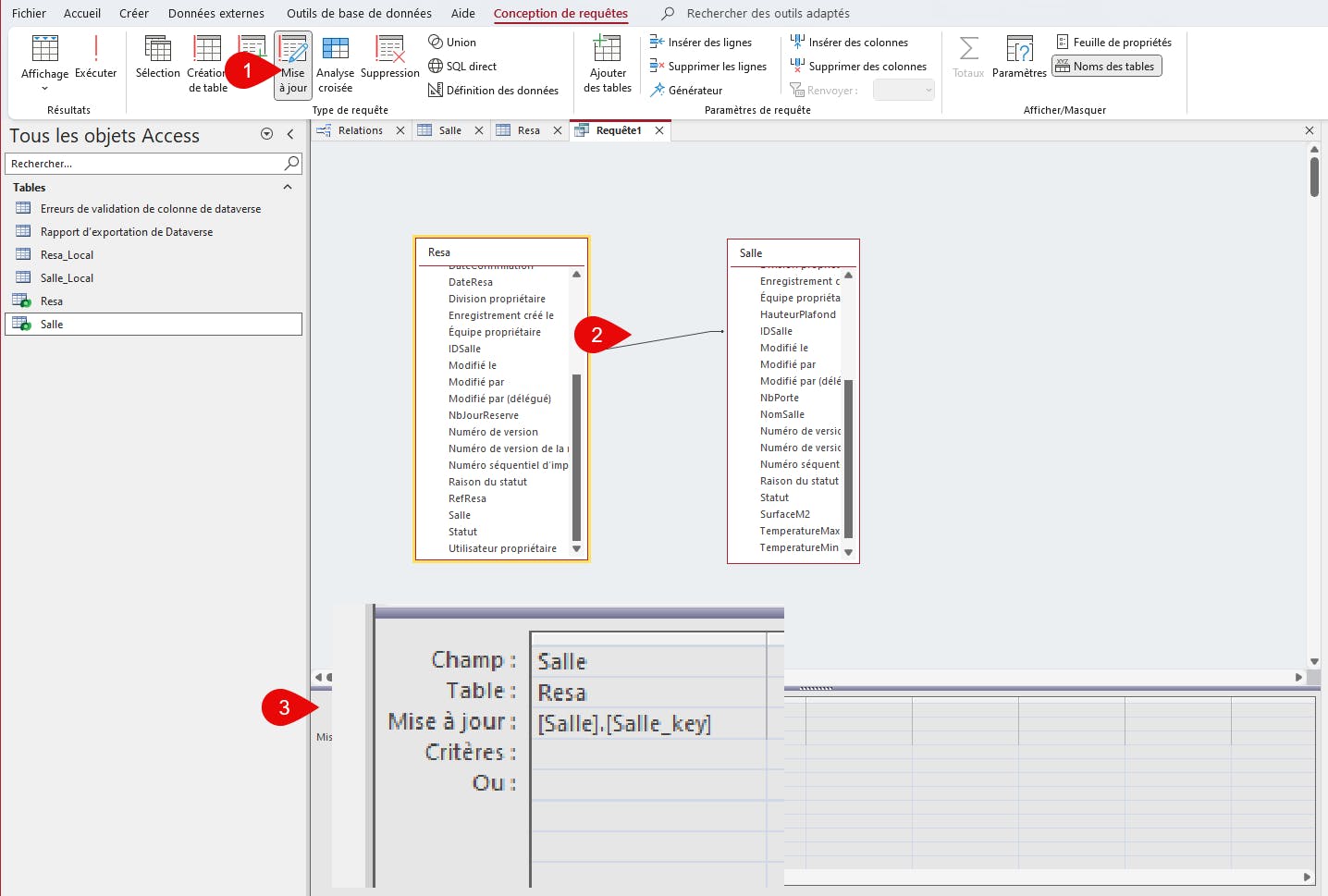Choose the Sélection query type
Screen dimensions: 1328x896
tap(158, 57)
